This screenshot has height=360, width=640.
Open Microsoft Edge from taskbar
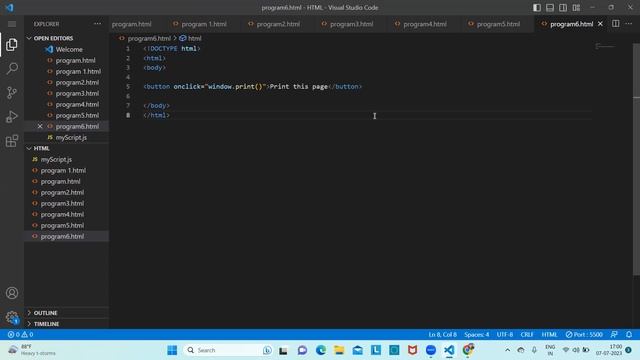321,350
